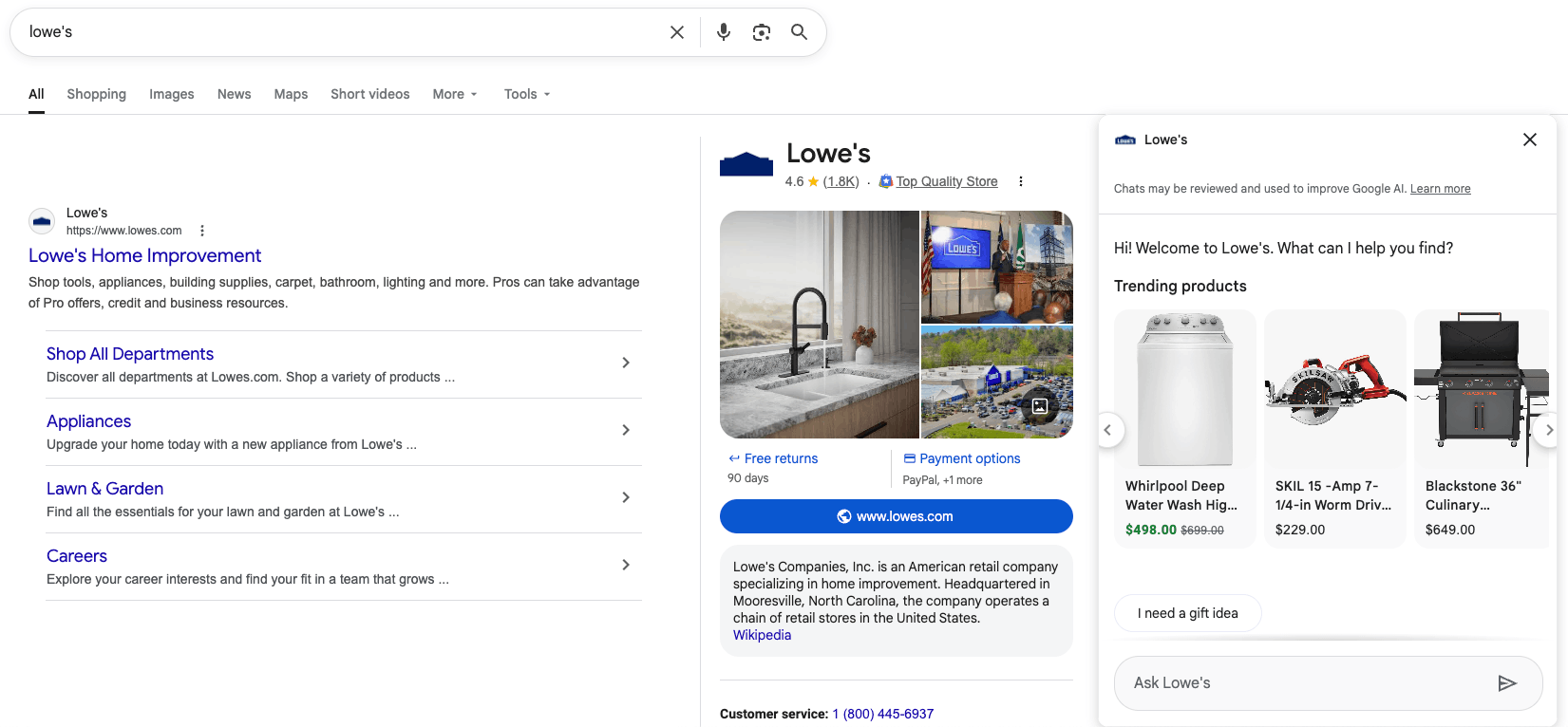Open the Blackstone 36" Culinary griddle card
Image resolution: width=1568 pixels, height=727 pixels.
(1482, 429)
